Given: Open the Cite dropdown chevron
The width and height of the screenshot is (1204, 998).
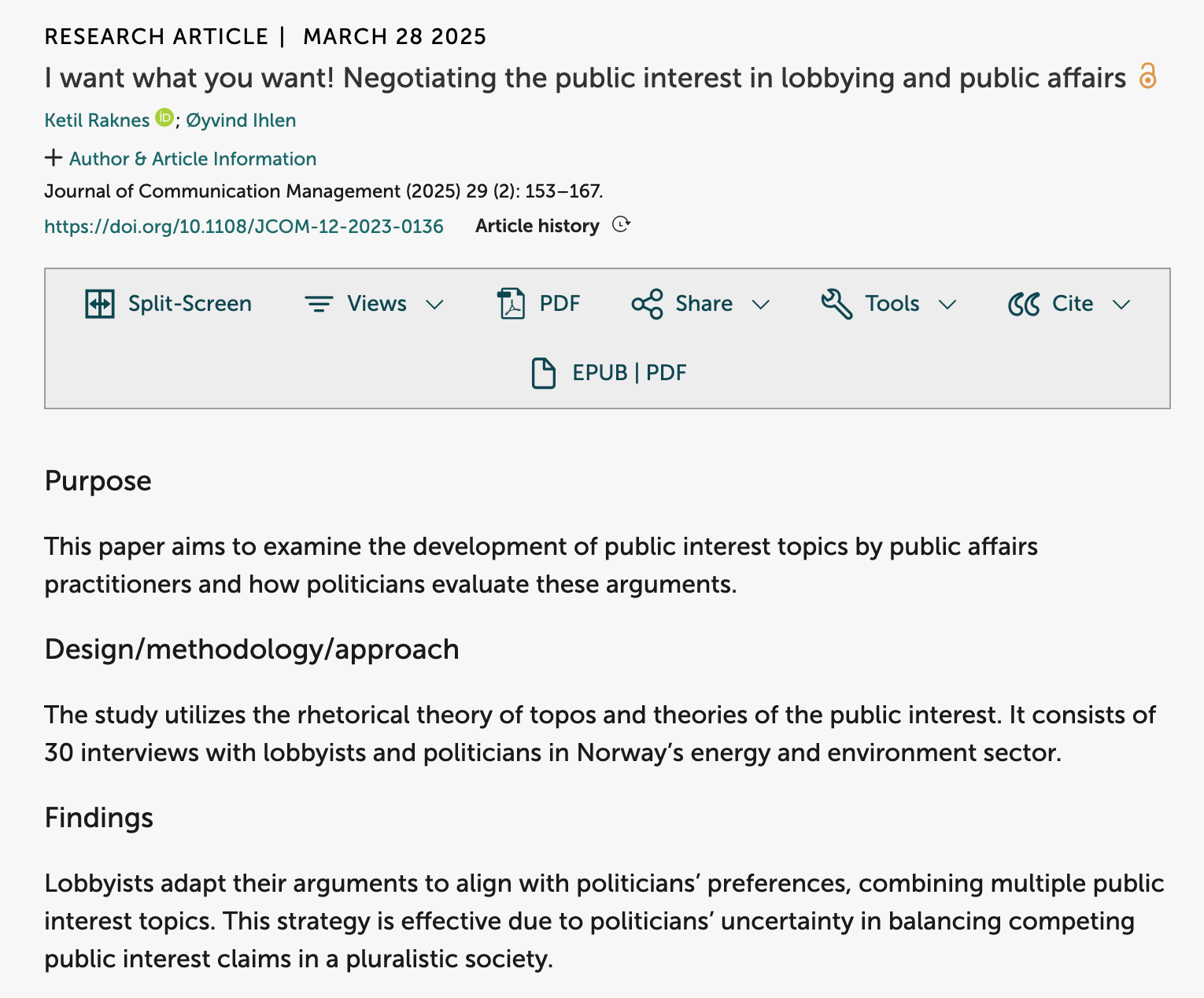Looking at the screenshot, I should tap(1121, 305).
